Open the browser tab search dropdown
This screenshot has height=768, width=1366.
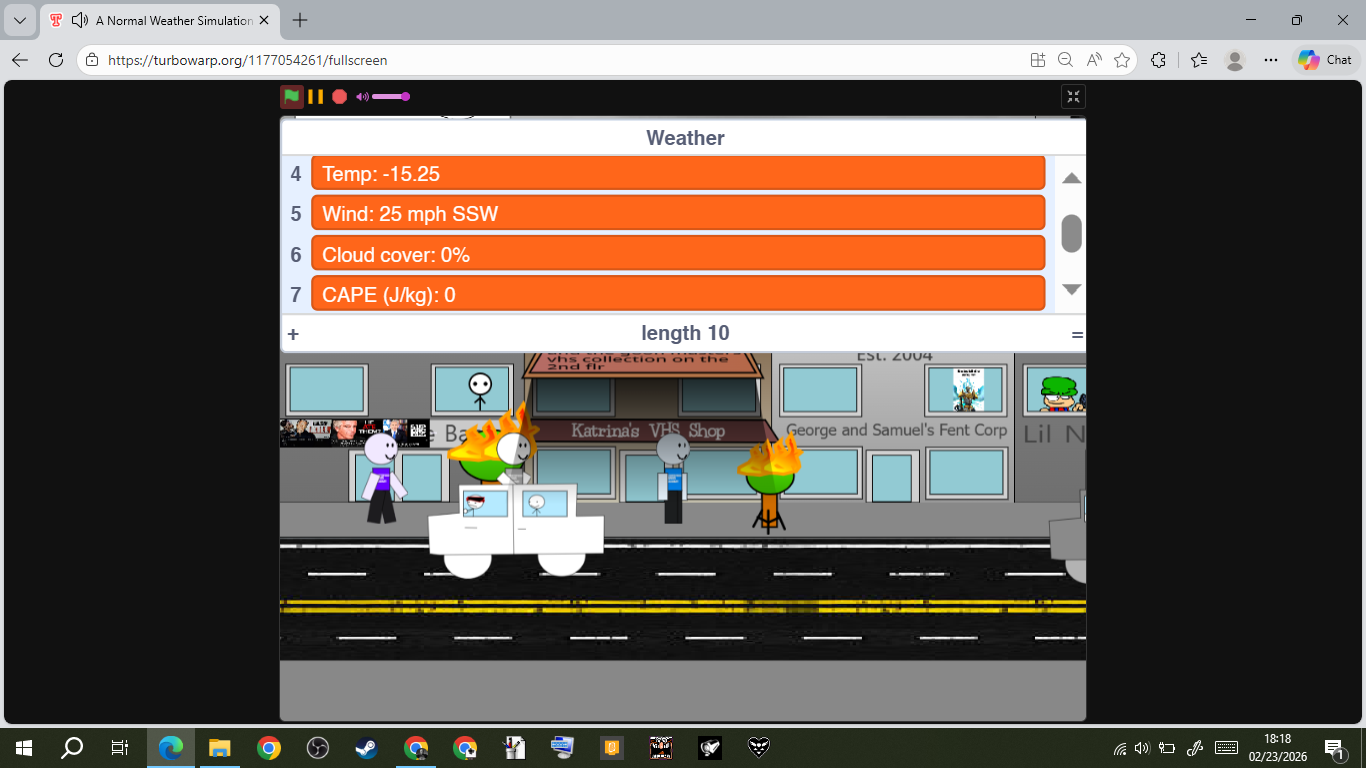[x=20, y=21]
